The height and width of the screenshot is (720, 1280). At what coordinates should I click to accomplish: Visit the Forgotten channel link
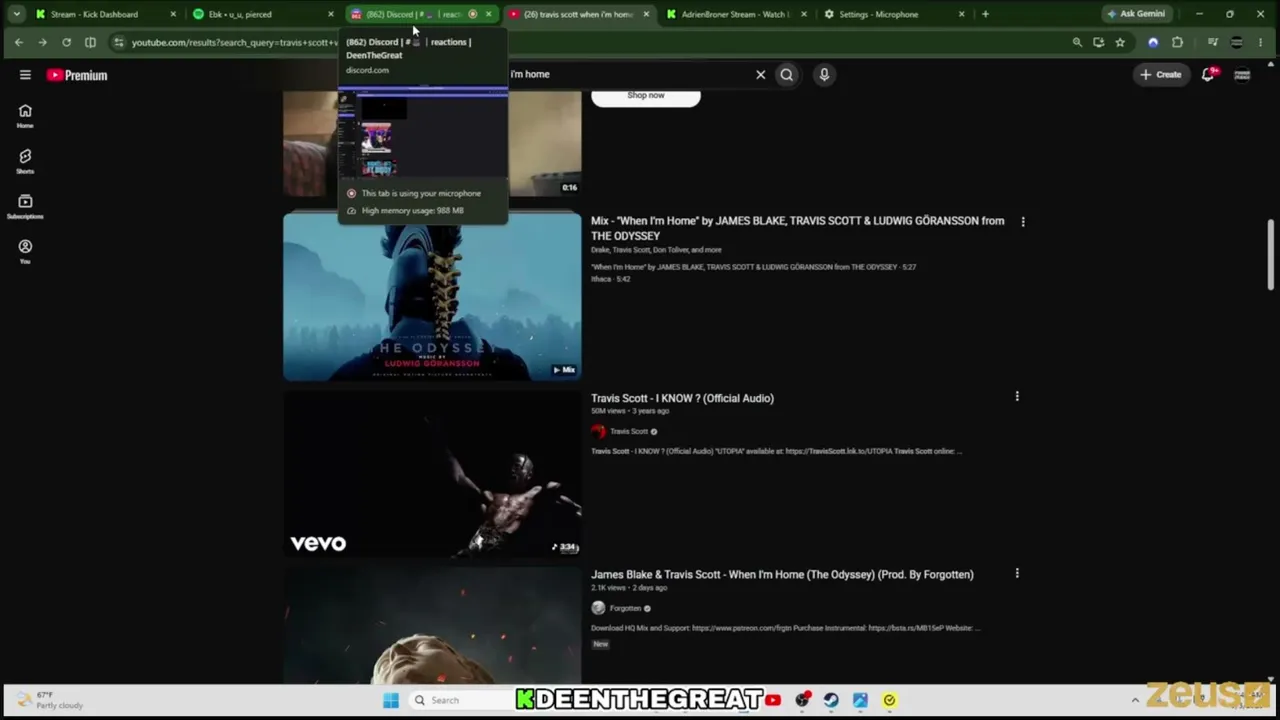[x=625, y=608]
